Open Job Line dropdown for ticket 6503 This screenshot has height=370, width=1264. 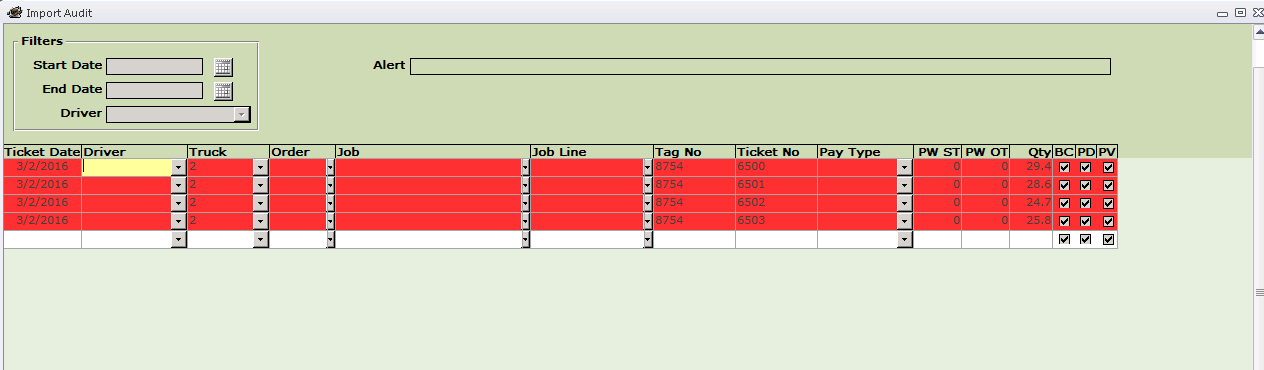(648, 222)
